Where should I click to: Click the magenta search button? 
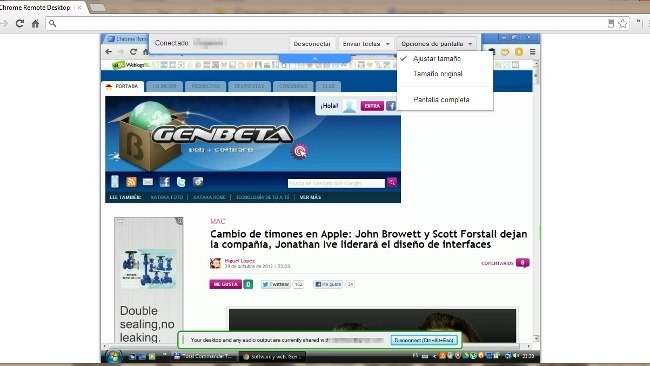(392, 182)
